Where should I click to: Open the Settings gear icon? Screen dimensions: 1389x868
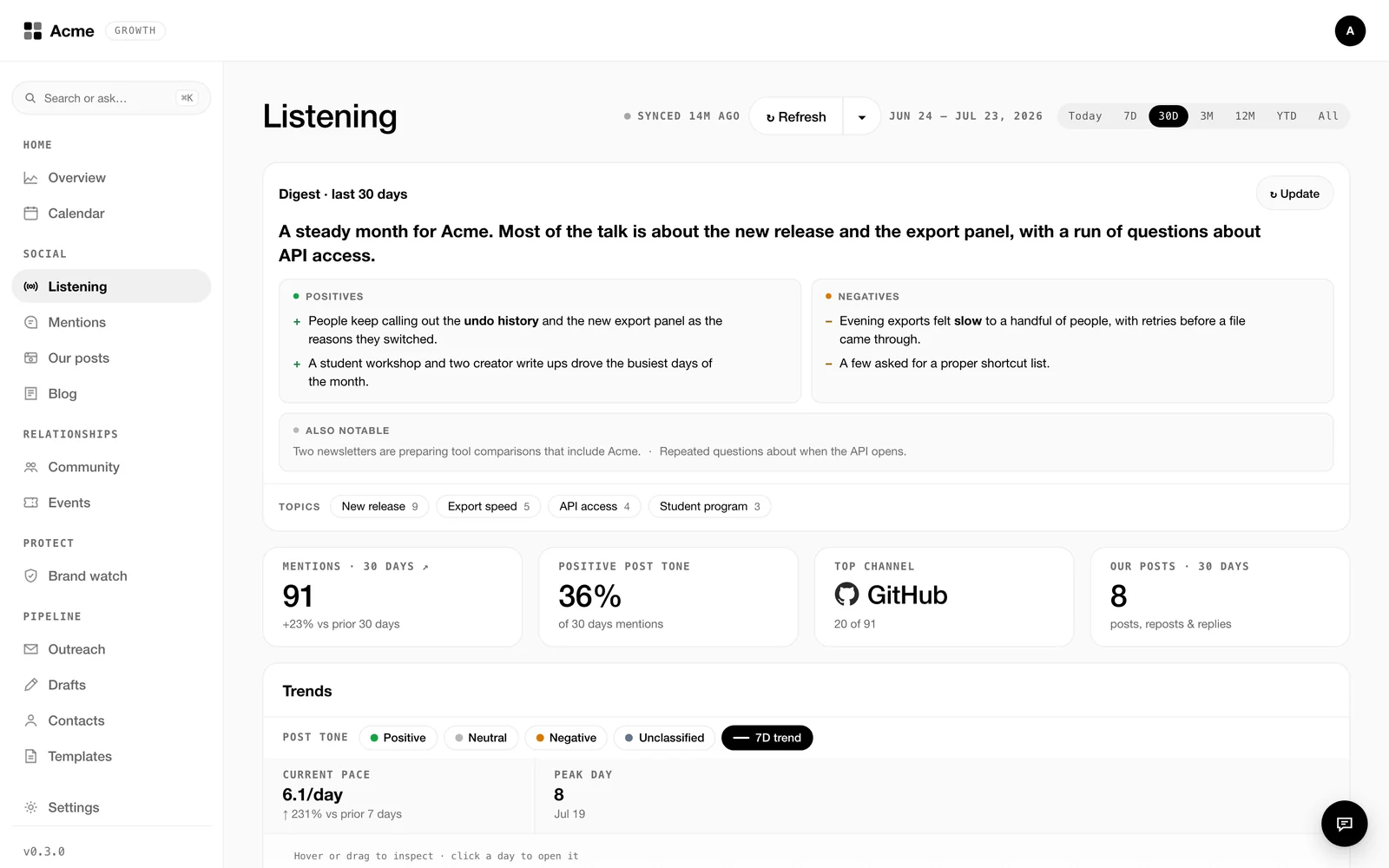click(30, 807)
